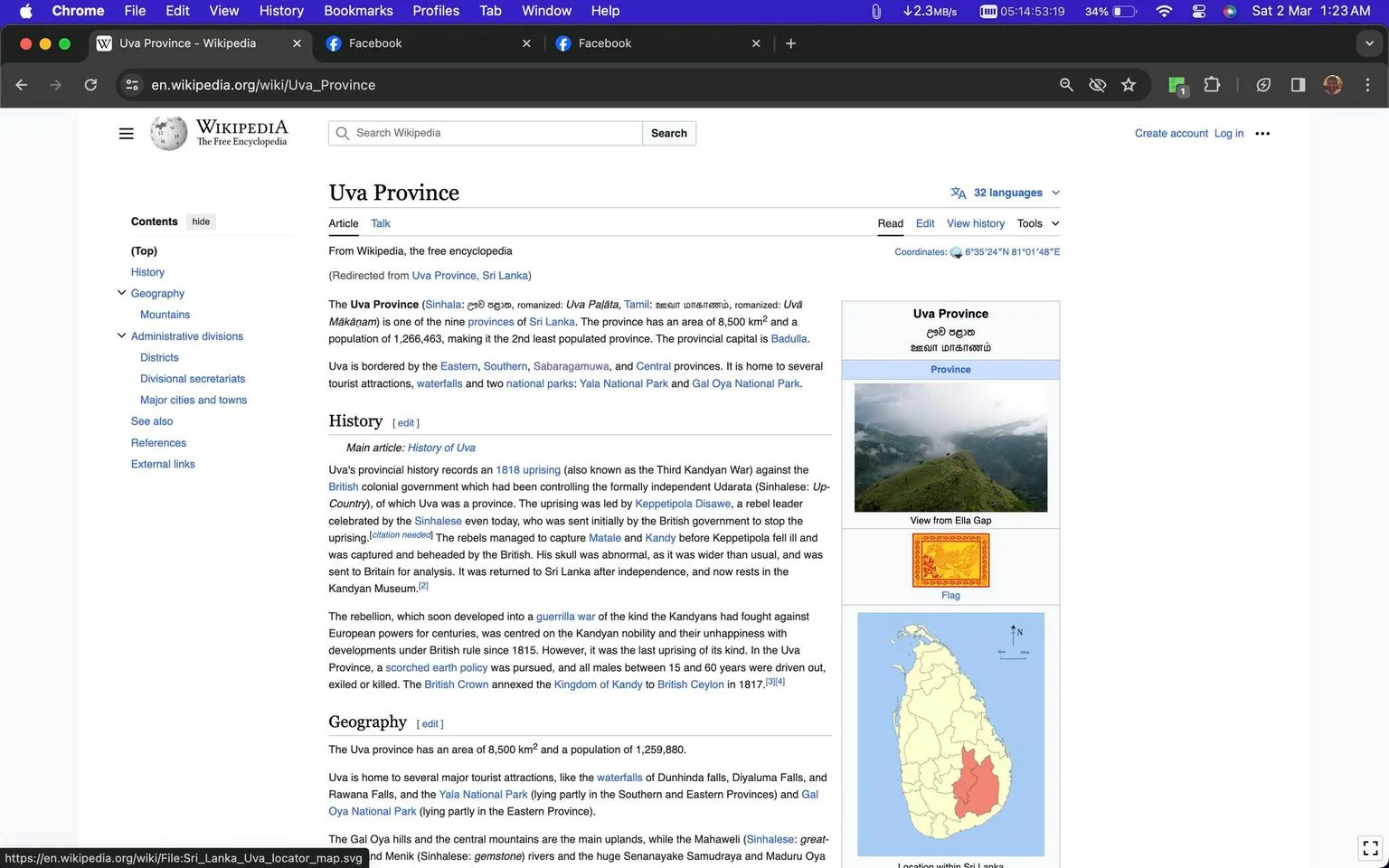The image size is (1389, 868).
Task: Open History of Uva main article link
Action: click(x=441, y=448)
